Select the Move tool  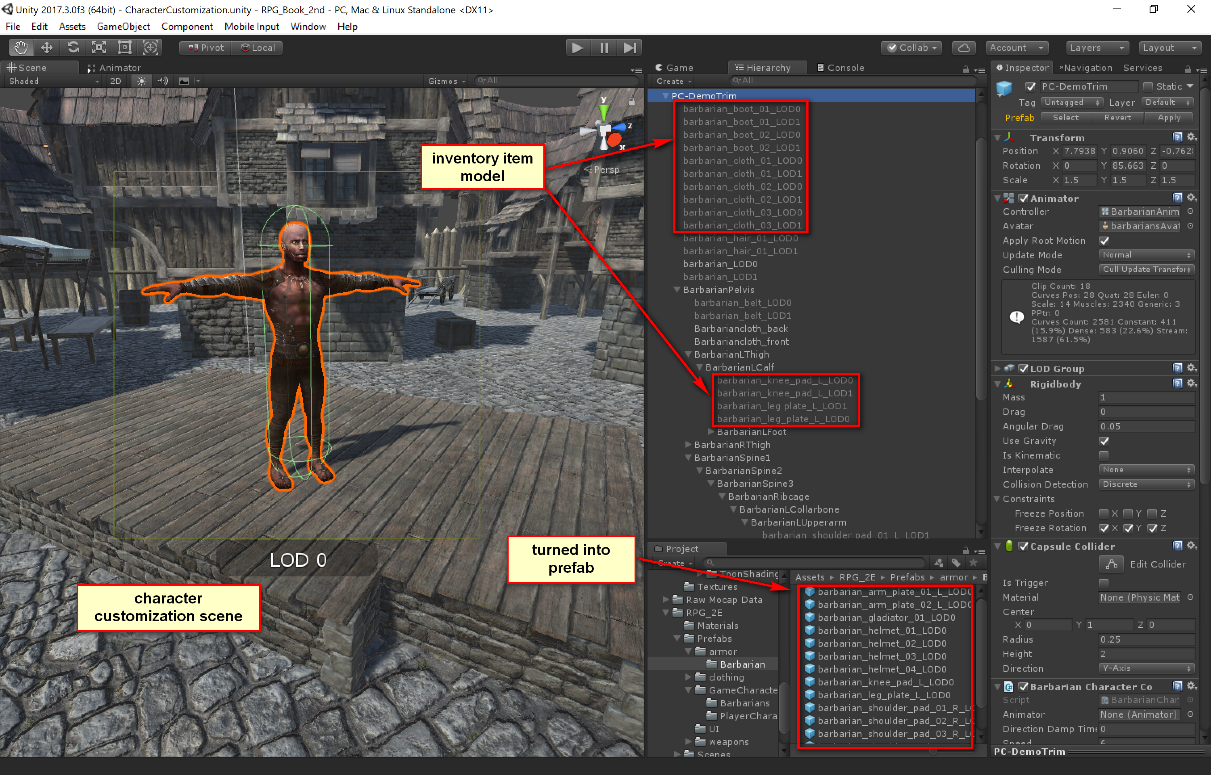click(47, 47)
